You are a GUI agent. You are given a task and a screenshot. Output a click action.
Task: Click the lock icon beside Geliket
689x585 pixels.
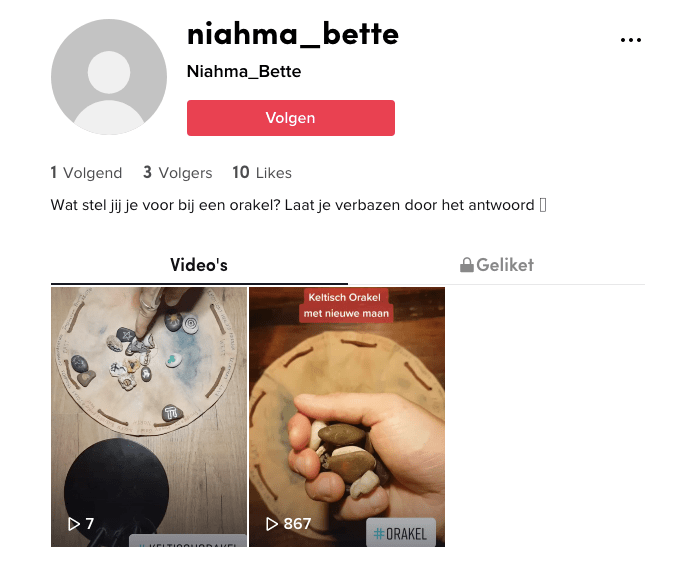(x=466, y=265)
